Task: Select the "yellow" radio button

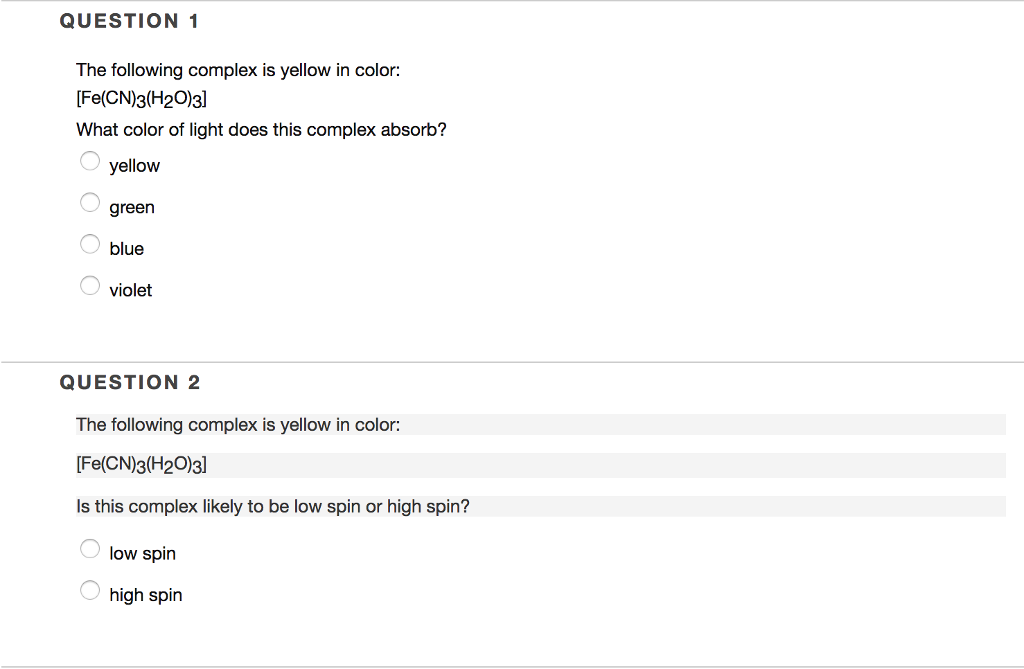Action: pos(89,160)
